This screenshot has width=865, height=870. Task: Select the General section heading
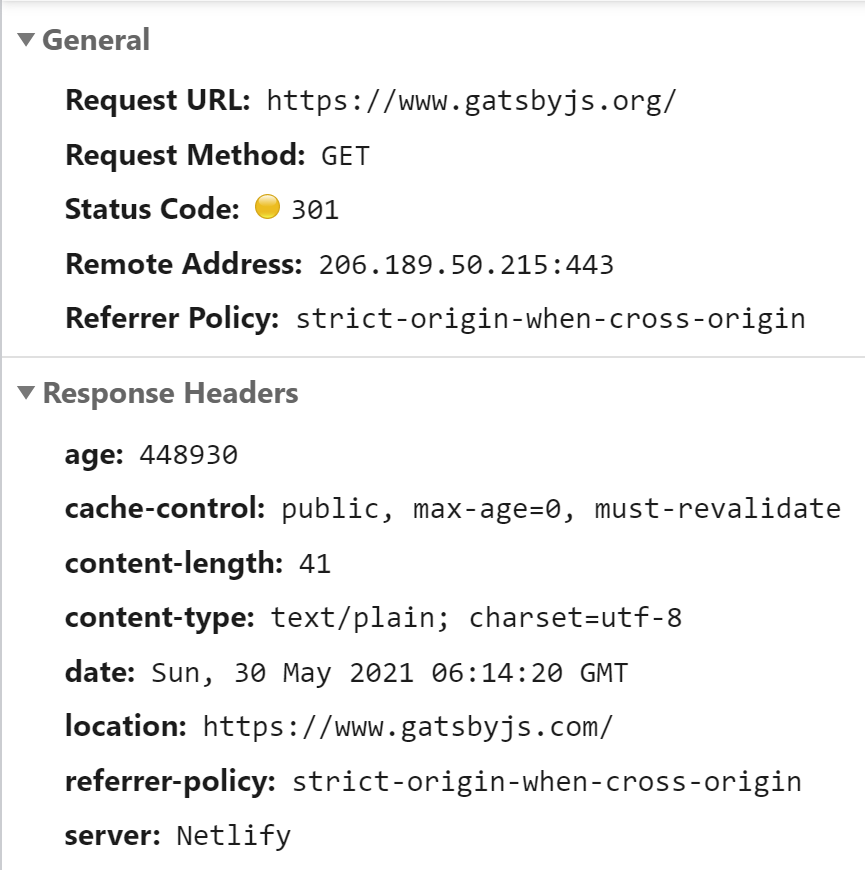[x=96, y=40]
